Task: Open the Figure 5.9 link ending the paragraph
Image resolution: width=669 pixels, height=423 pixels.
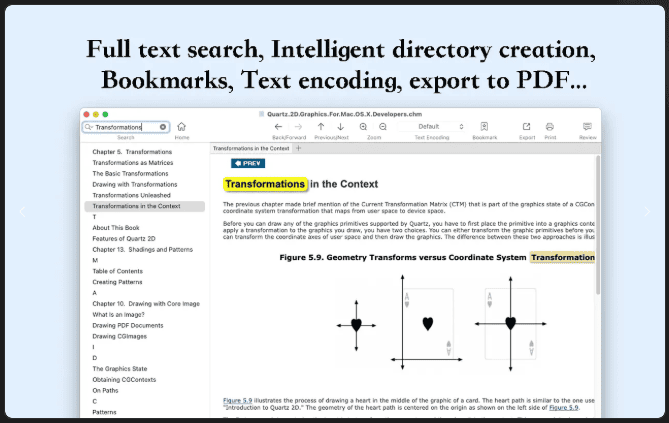Action: 564,407
